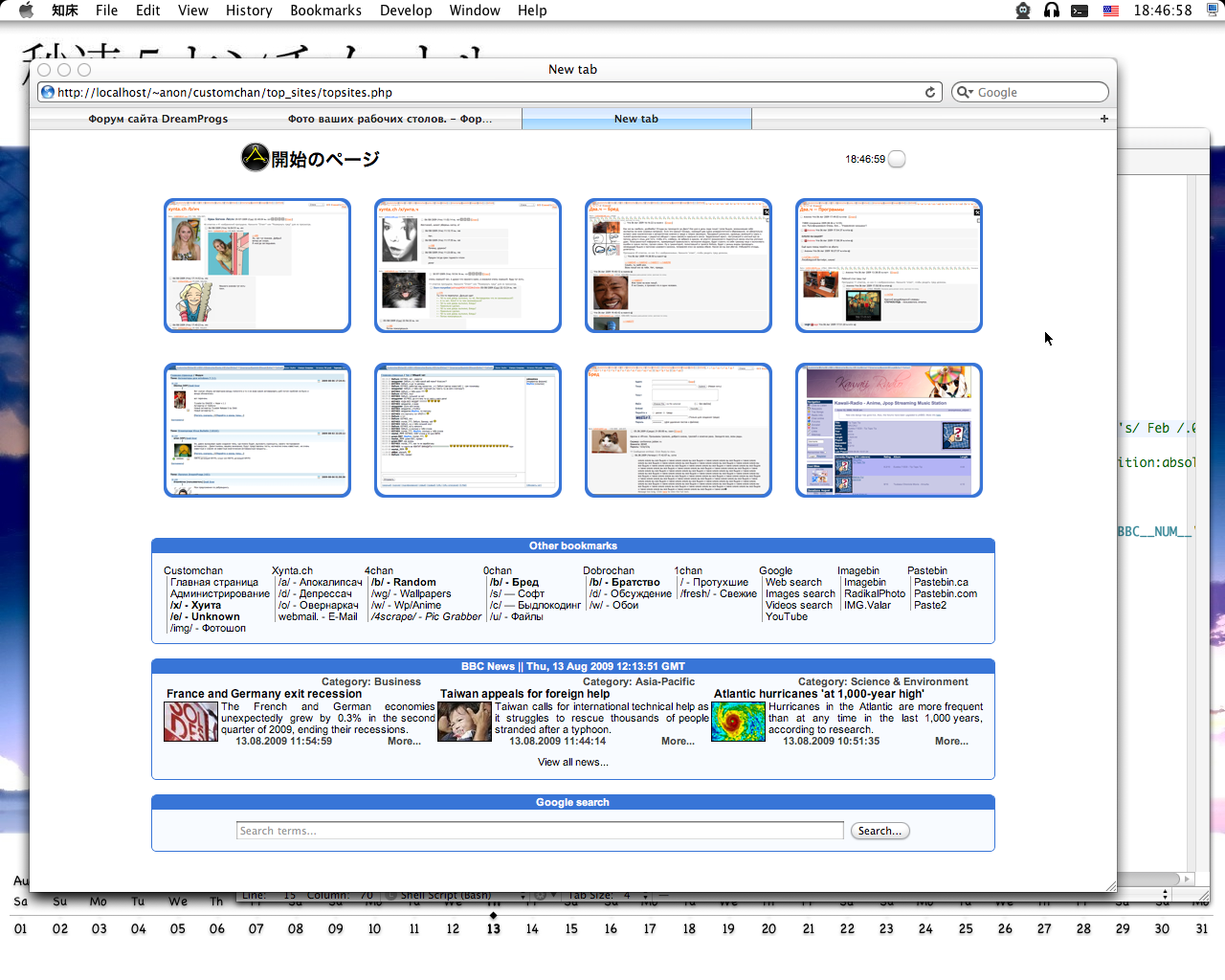
Task: Open the View menu
Action: [192, 11]
